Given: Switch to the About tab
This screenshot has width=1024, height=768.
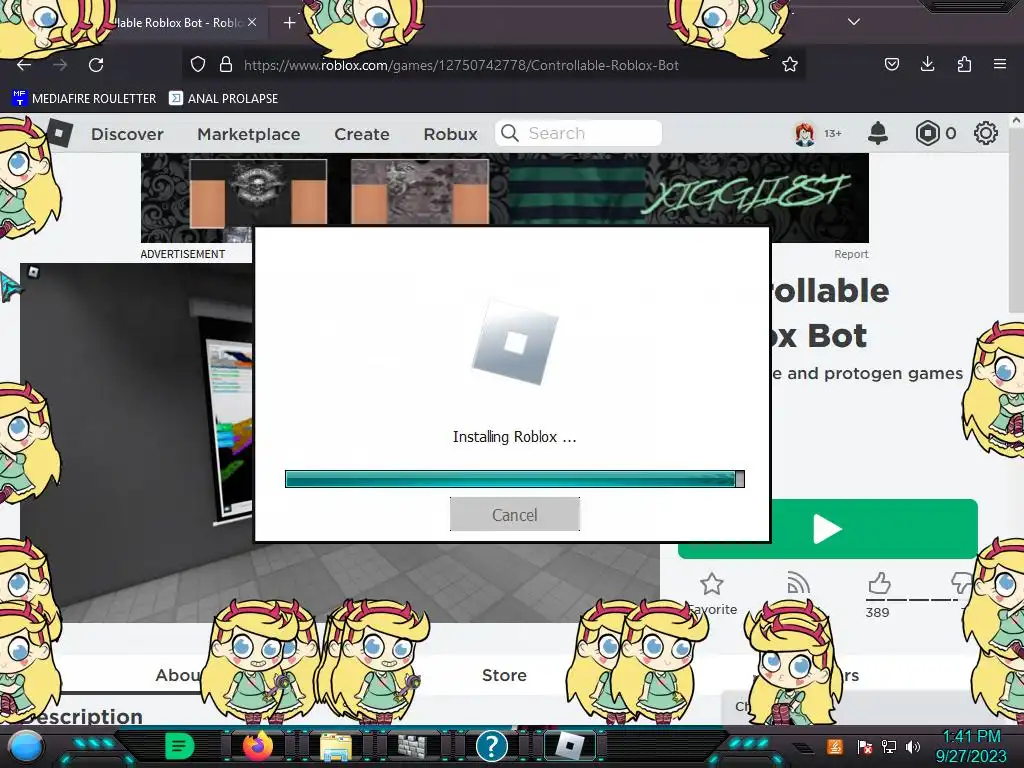Looking at the screenshot, I should click(x=178, y=675).
